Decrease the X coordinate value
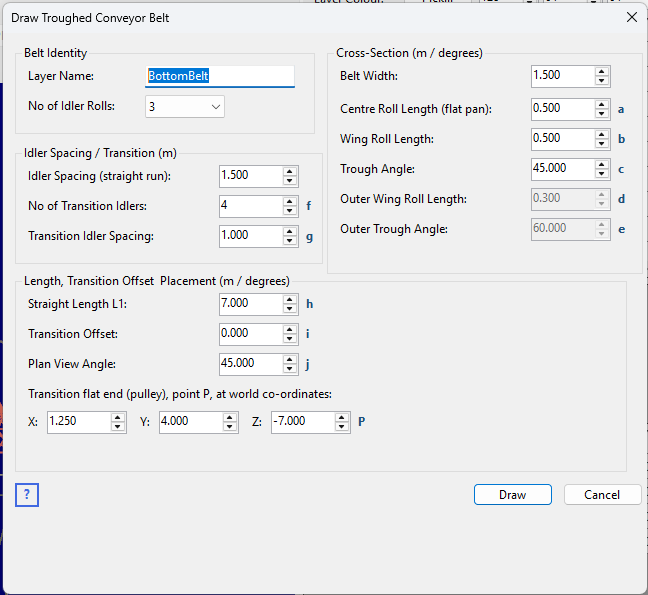Image resolution: width=648 pixels, height=595 pixels. tap(118, 427)
